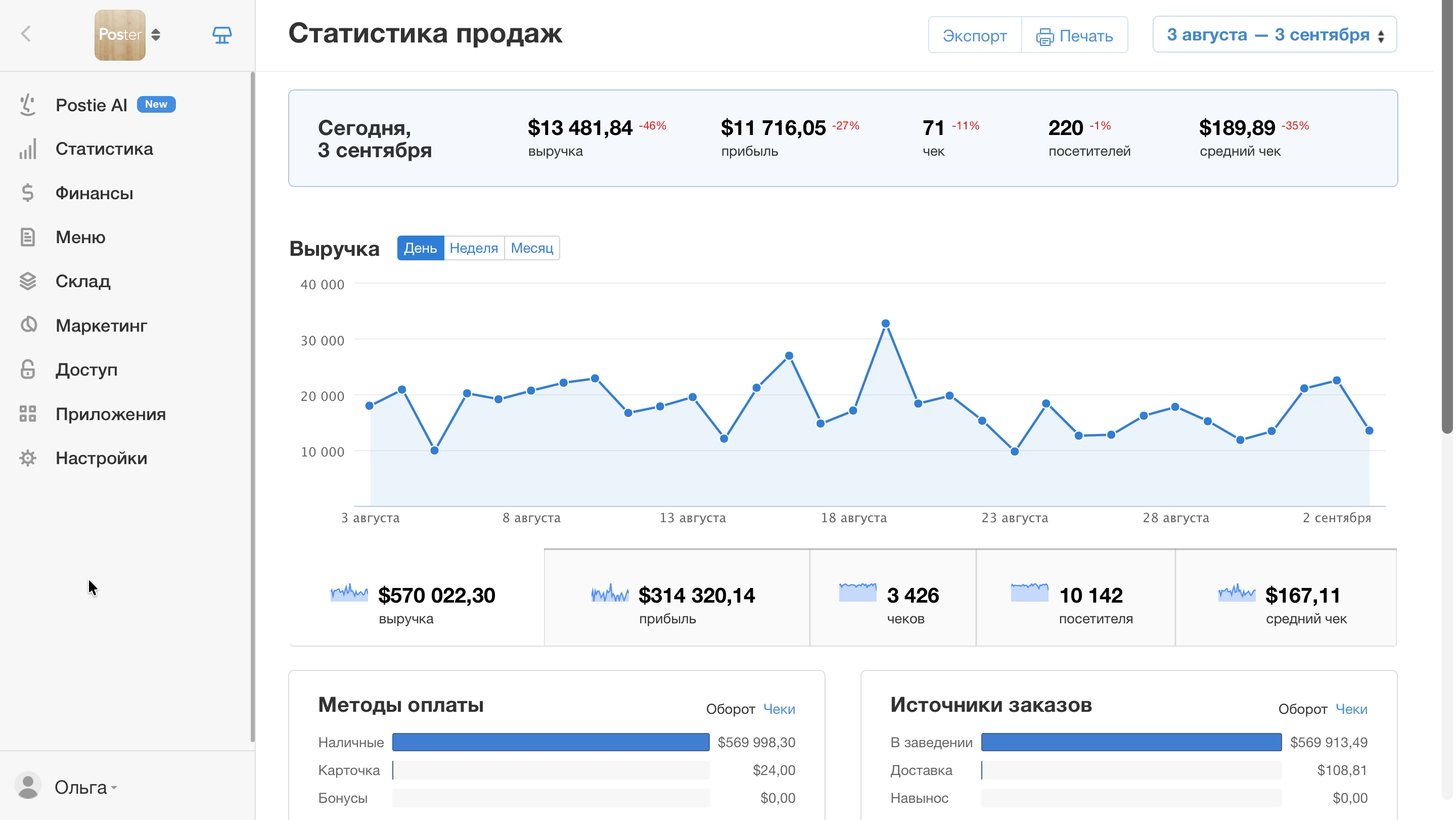
Task: Click the Ольга user avatar icon
Action: (28, 786)
